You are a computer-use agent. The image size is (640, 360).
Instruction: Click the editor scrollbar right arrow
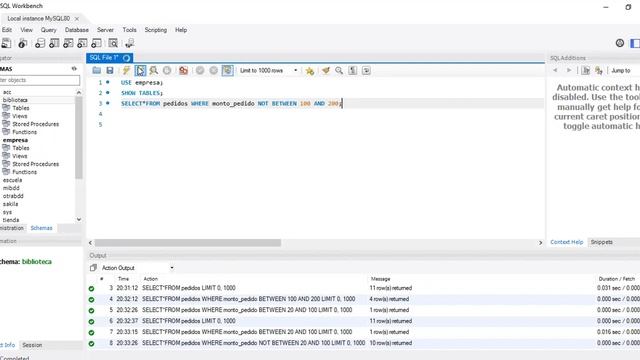[540, 243]
